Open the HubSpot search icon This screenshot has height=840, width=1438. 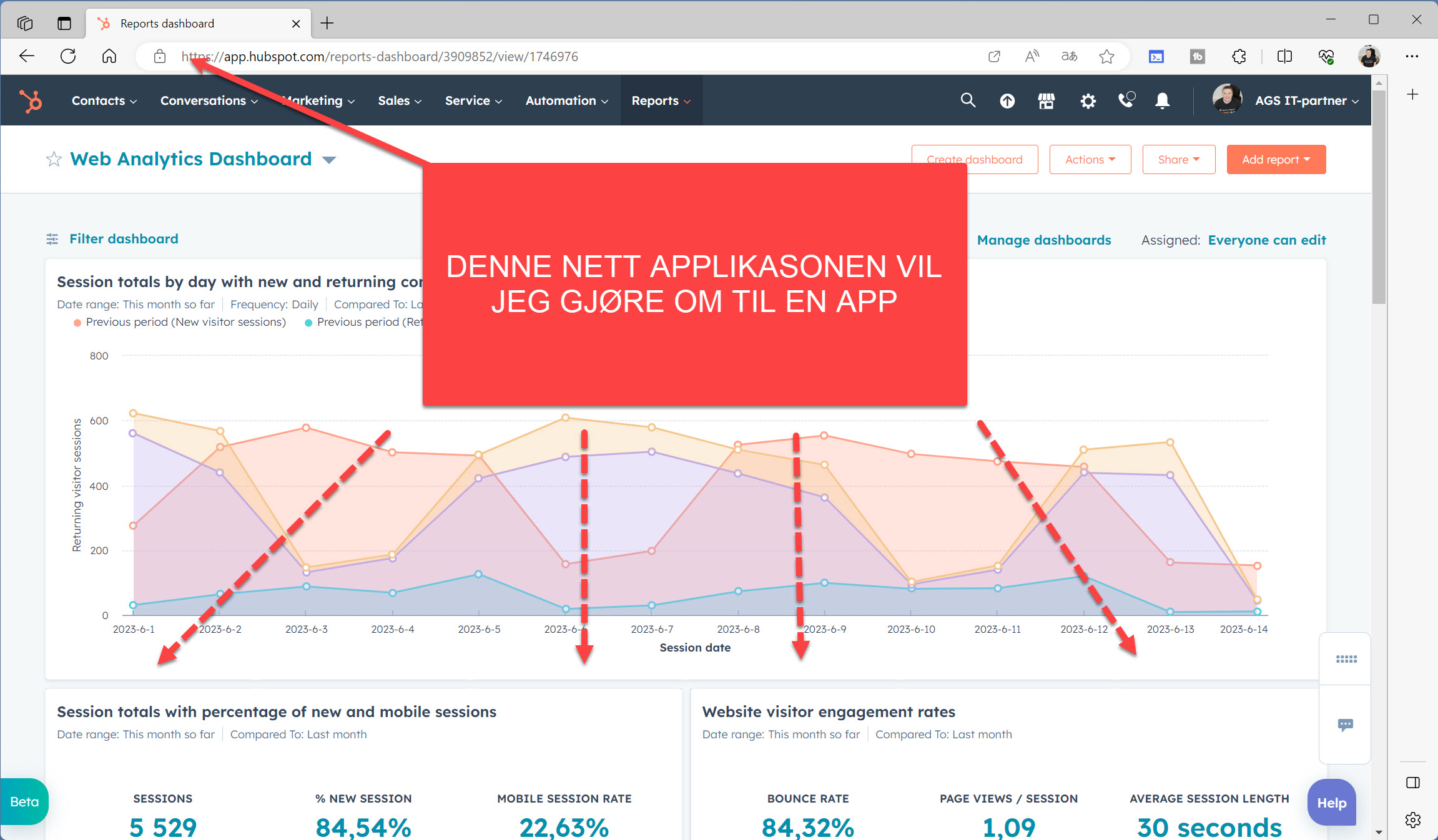tap(968, 100)
